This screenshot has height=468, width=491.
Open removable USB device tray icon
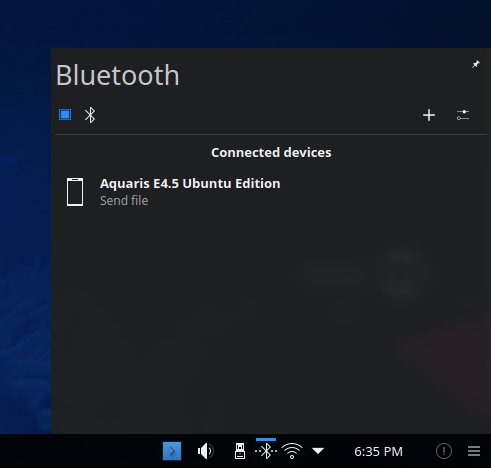240,451
